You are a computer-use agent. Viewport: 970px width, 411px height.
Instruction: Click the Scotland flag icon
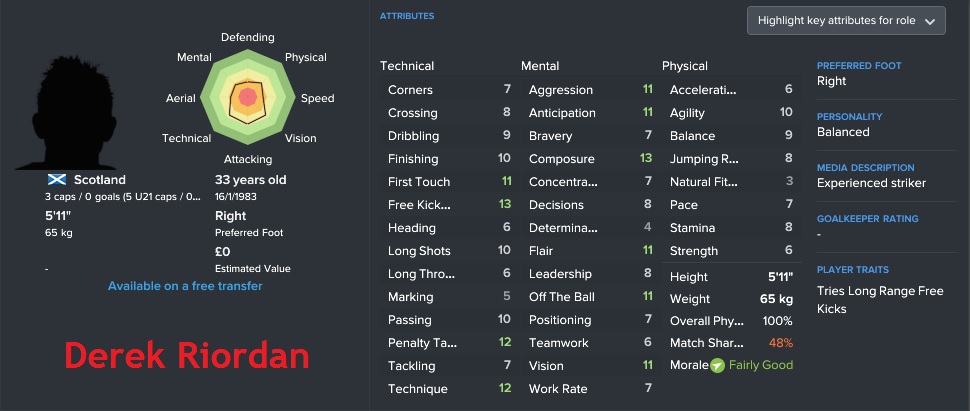coord(57,180)
